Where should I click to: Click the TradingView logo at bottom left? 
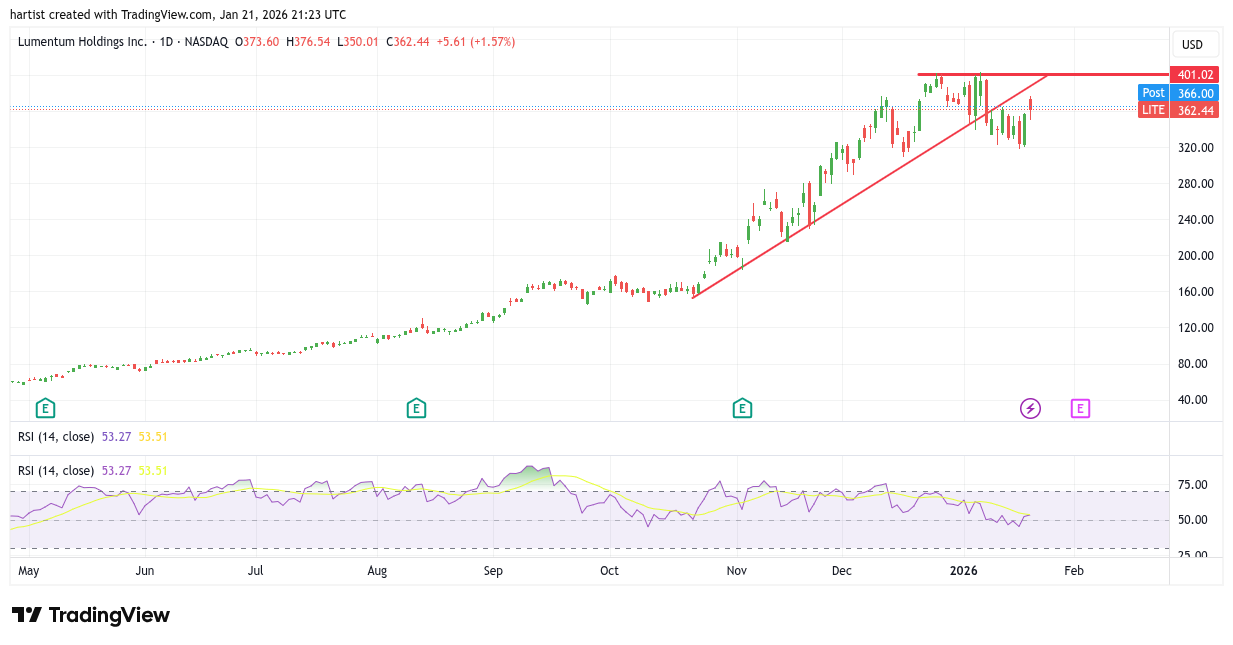(91, 615)
